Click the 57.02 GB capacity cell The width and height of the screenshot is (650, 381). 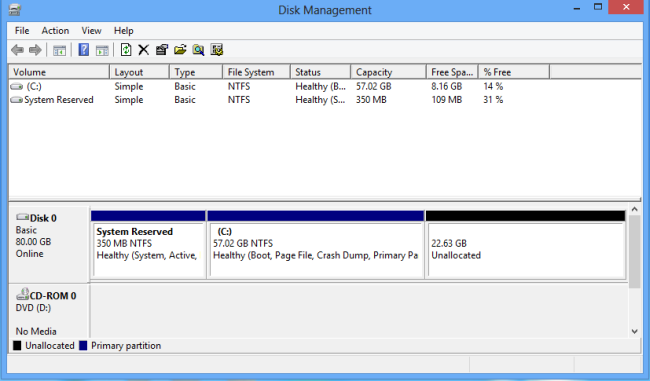[374, 87]
